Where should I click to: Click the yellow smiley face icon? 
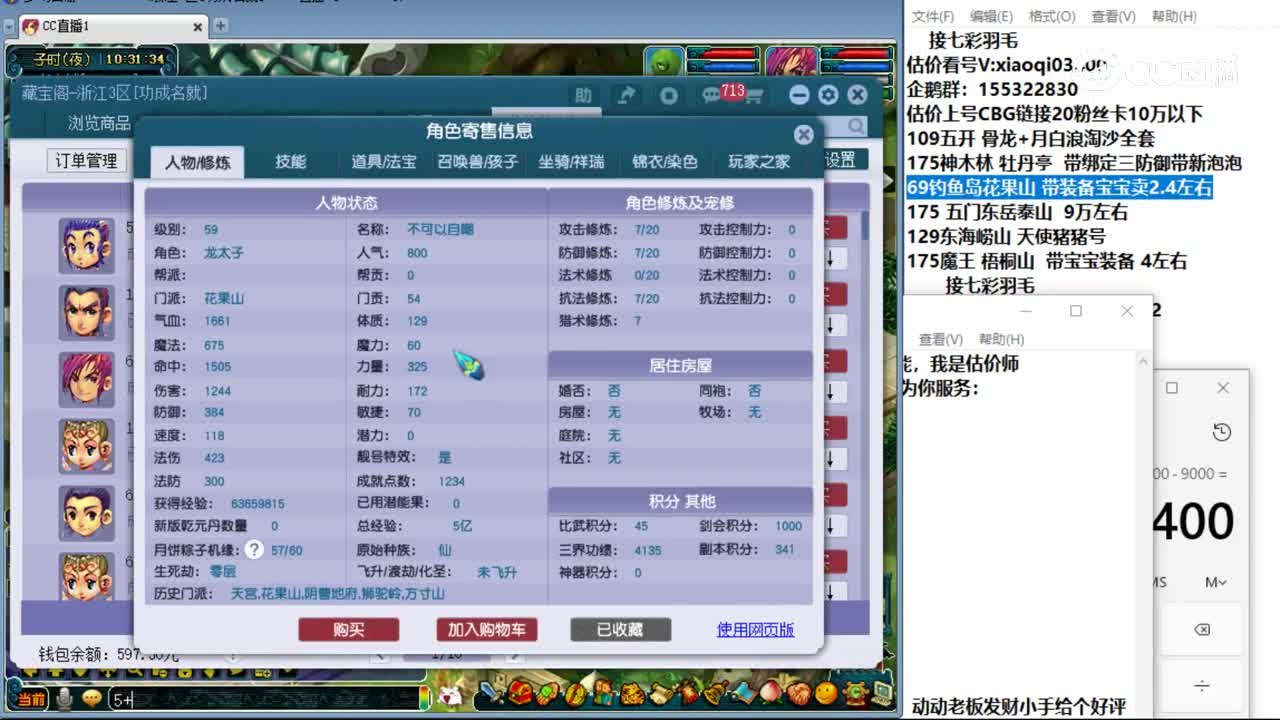click(826, 694)
